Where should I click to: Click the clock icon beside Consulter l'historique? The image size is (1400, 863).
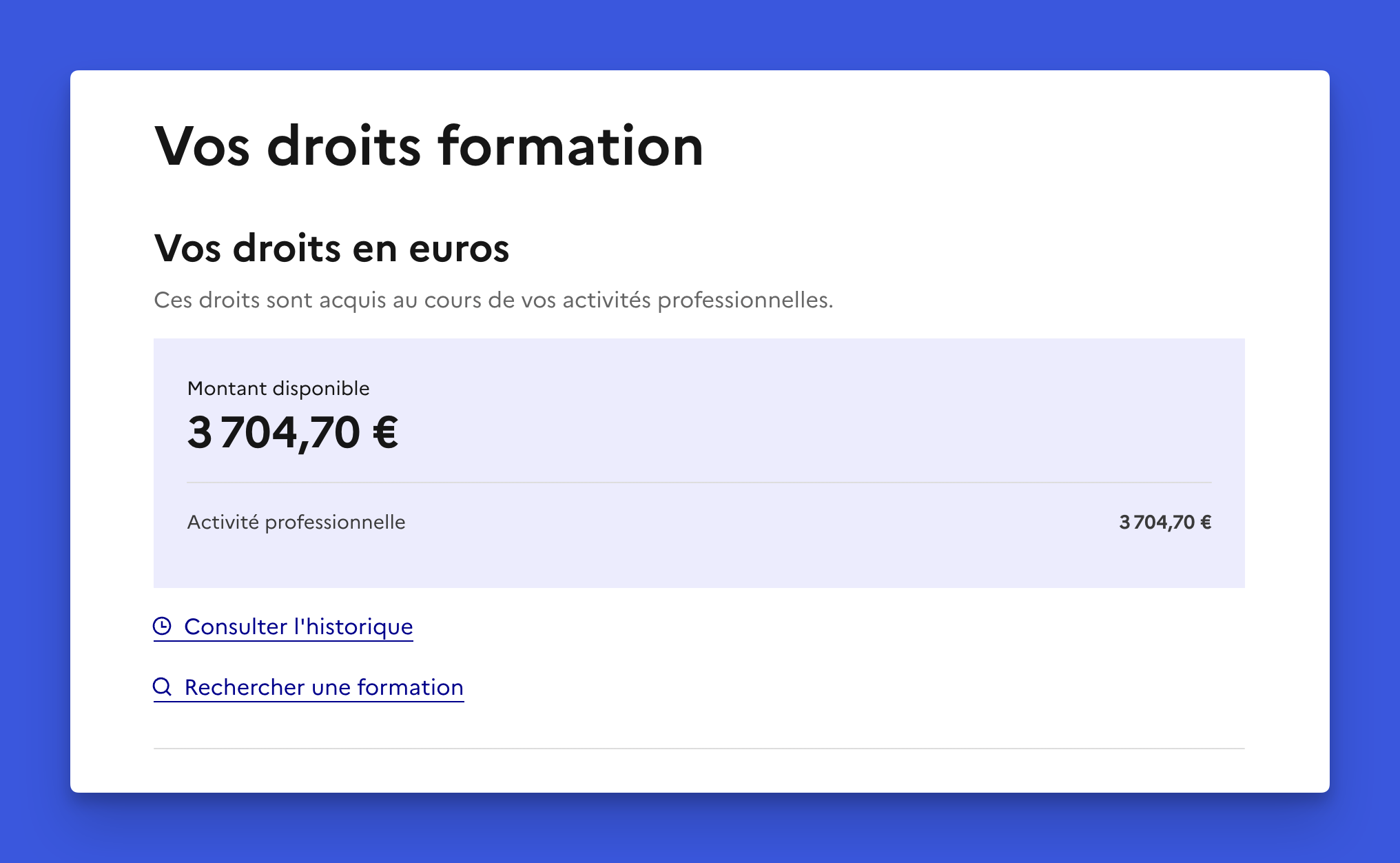click(x=162, y=626)
